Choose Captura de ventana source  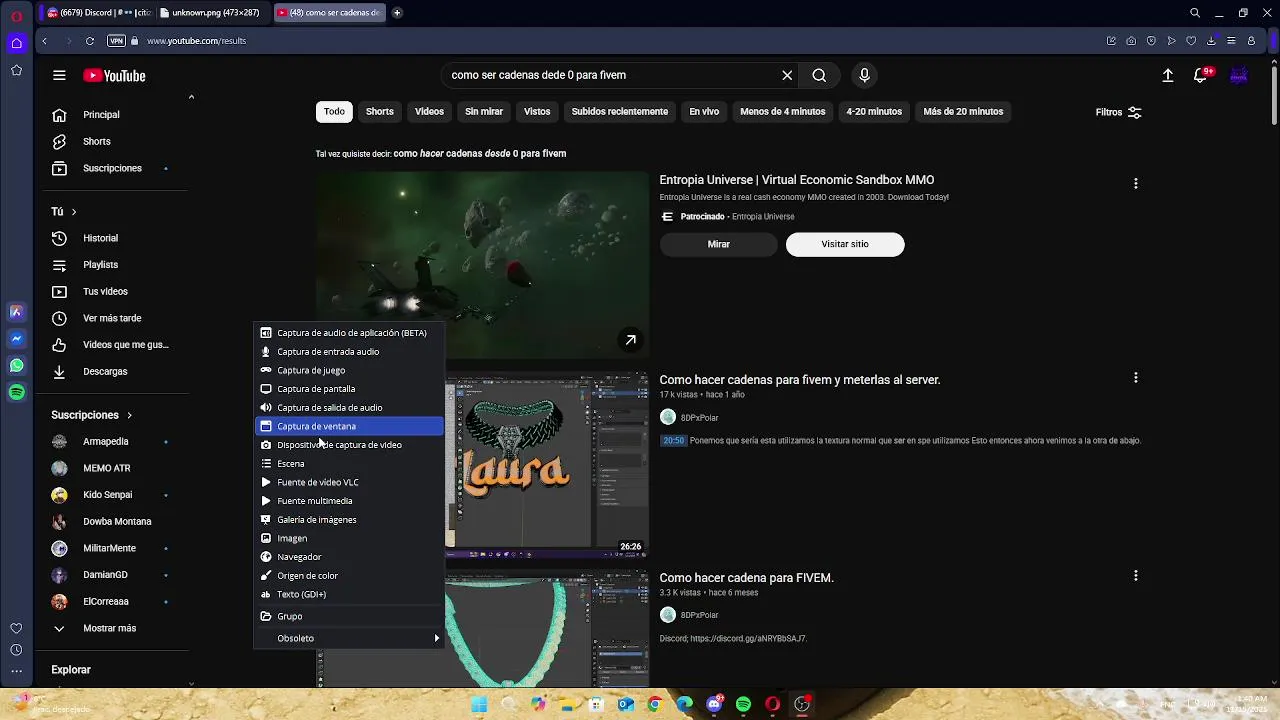pos(349,426)
